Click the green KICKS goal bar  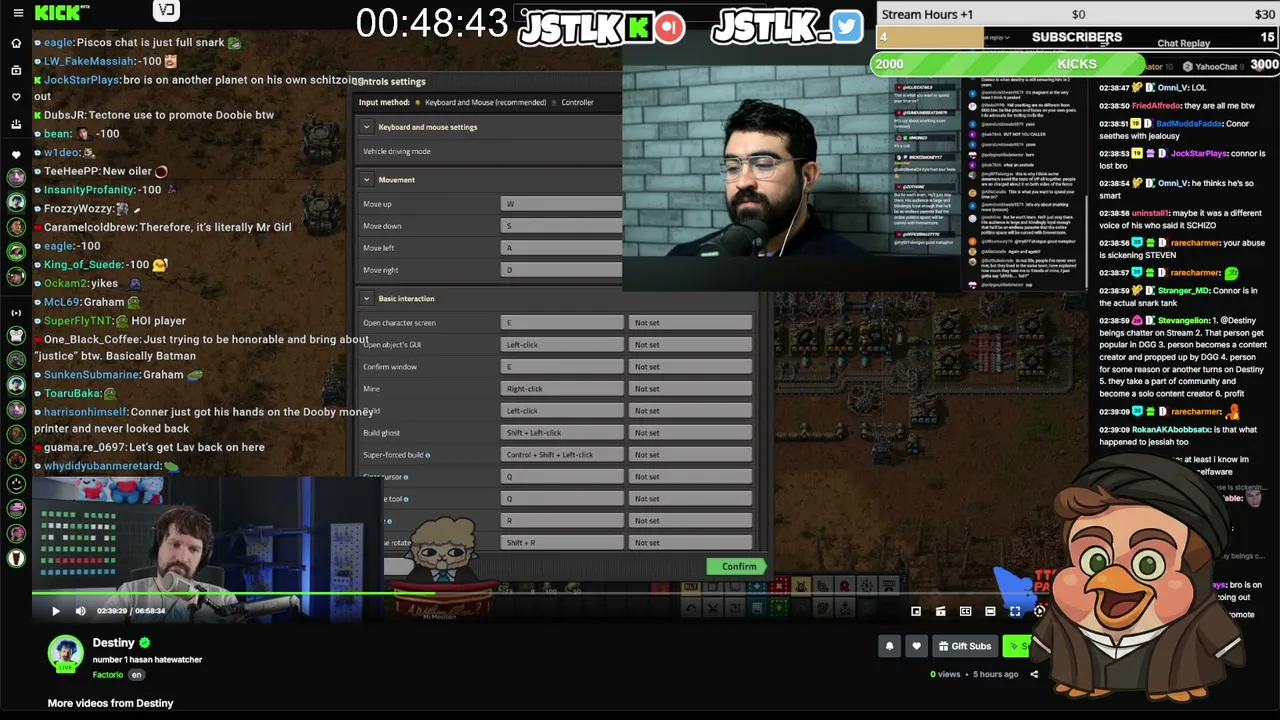click(1076, 64)
